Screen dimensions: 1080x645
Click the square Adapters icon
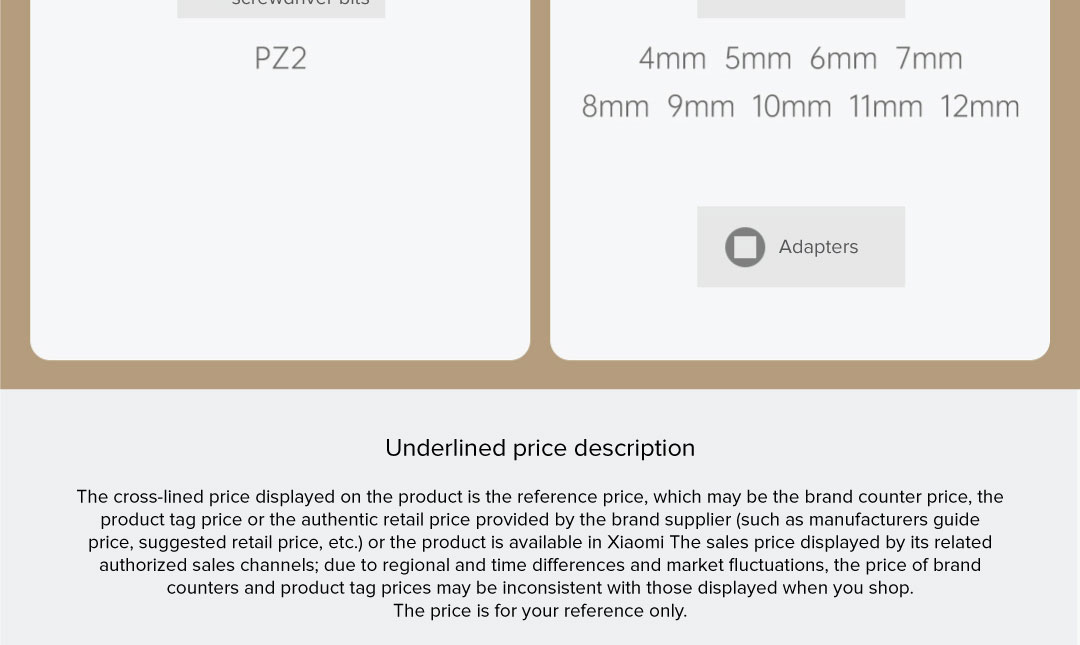745,247
